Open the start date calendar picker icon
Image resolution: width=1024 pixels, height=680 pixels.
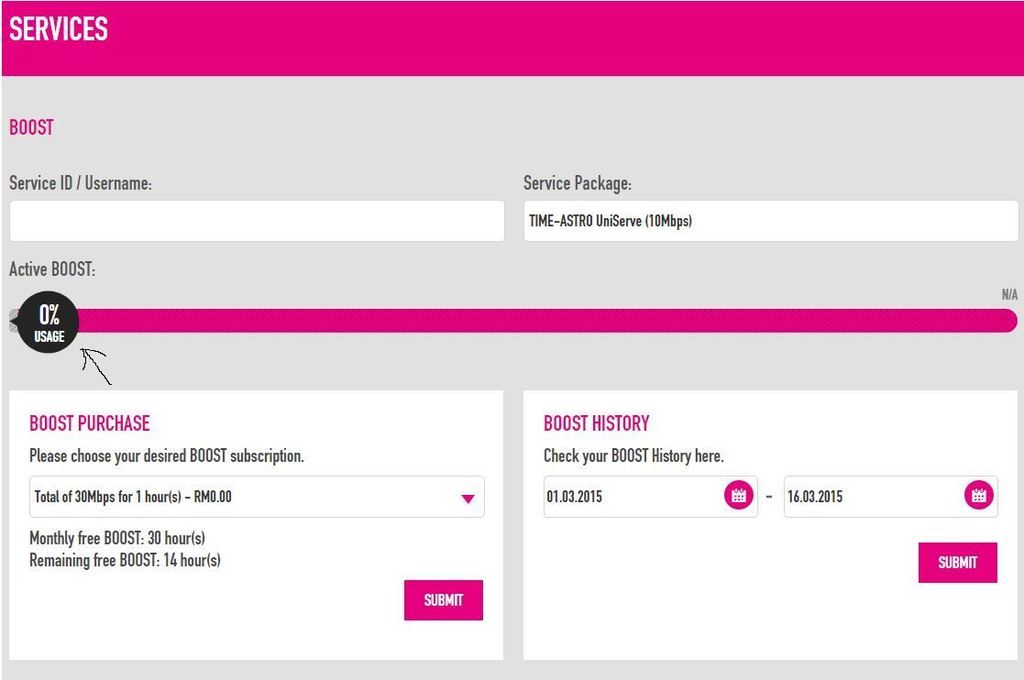coord(738,496)
